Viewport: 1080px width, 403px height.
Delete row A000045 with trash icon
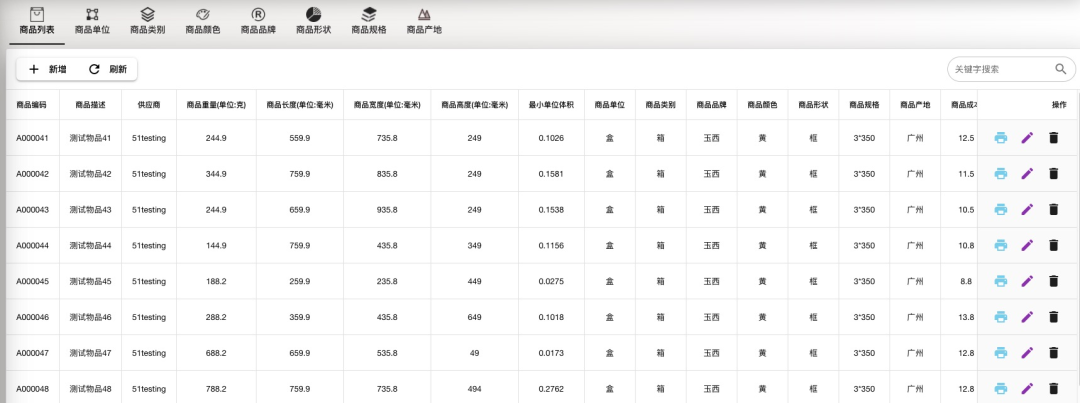(1053, 281)
